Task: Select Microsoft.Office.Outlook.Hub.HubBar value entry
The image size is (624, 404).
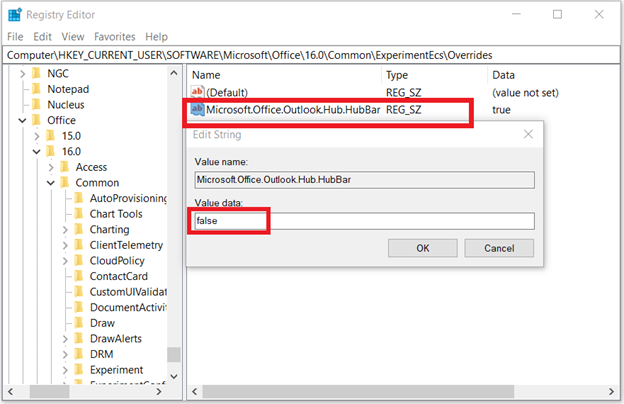Action: 293,110
